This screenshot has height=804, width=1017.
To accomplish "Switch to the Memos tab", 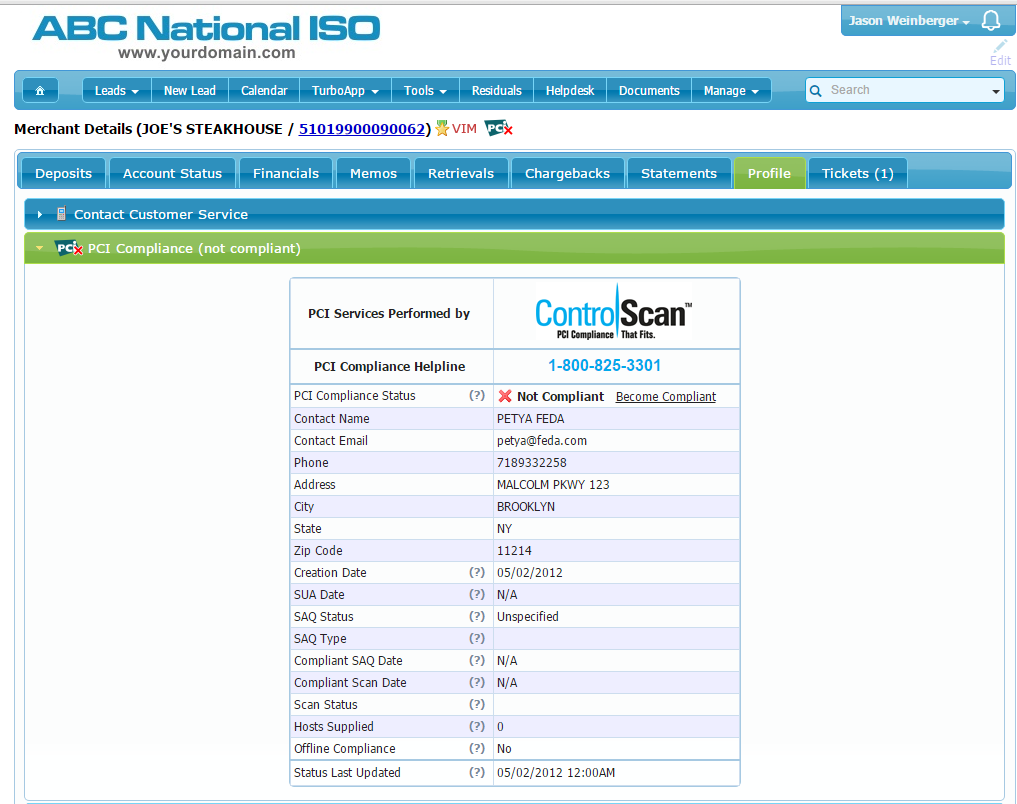I will [x=374, y=173].
